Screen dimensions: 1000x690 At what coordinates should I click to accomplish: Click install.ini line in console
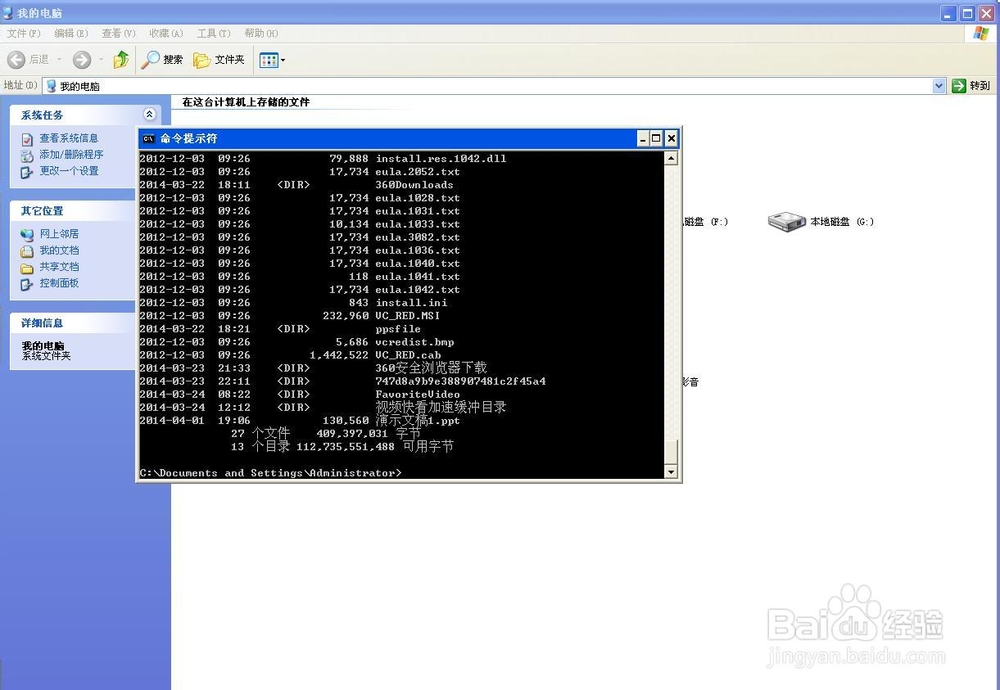293,303
